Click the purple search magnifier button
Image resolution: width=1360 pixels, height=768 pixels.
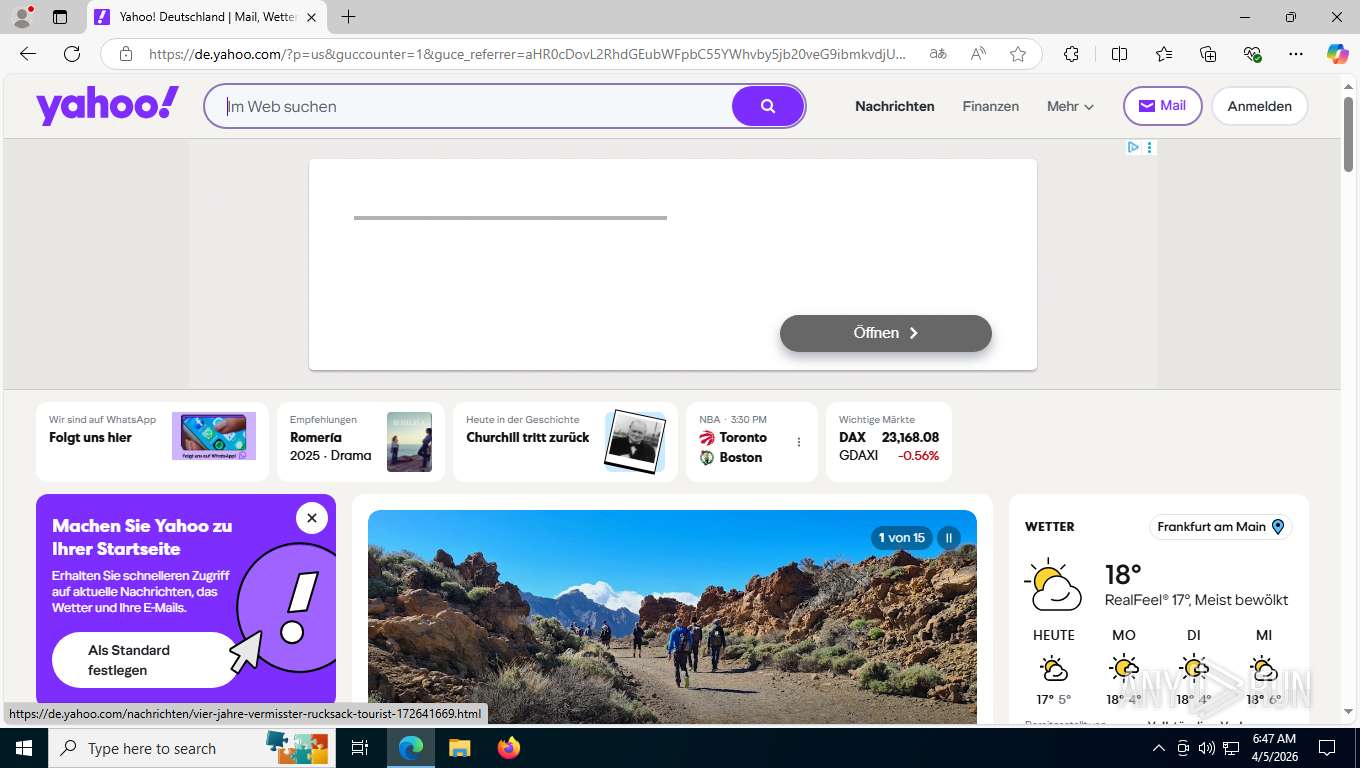click(x=768, y=106)
